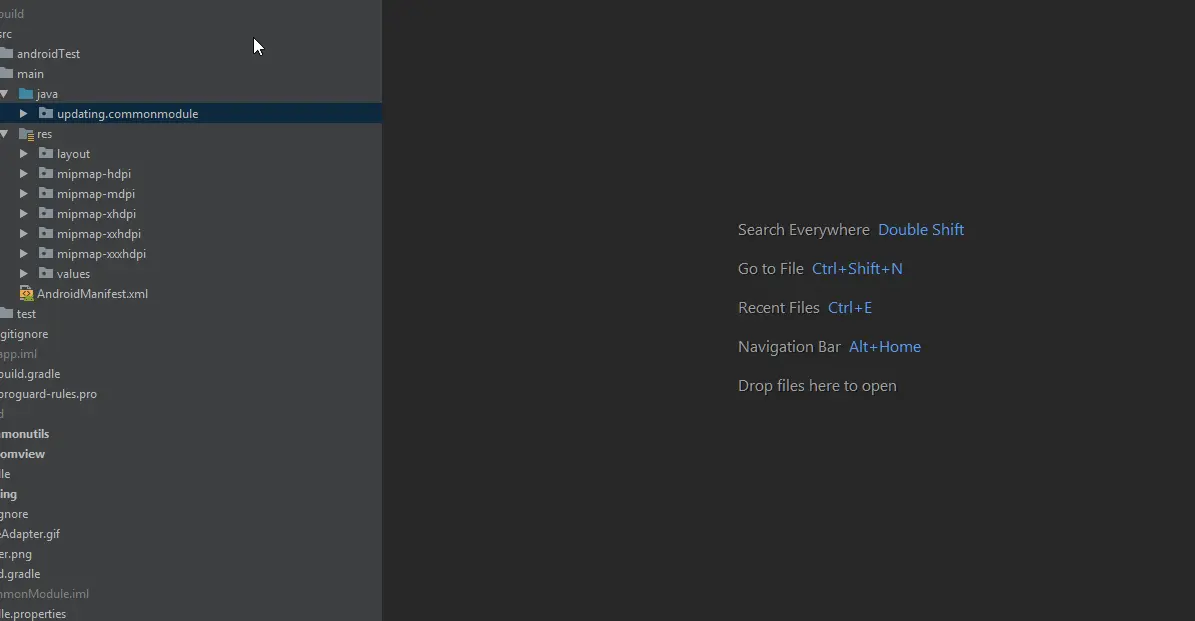The height and width of the screenshot is (621, 1195).
Task: Select the androidTest folder
Action: 48,54
